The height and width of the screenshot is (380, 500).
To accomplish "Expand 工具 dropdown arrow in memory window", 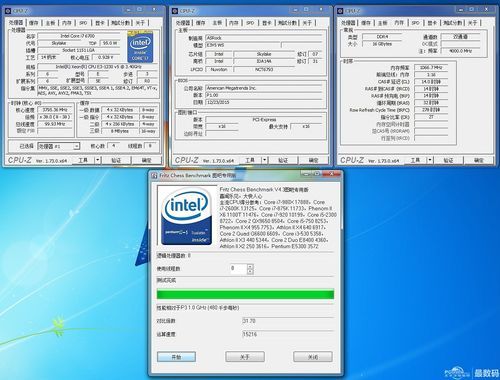I will (x=430, y=160).
